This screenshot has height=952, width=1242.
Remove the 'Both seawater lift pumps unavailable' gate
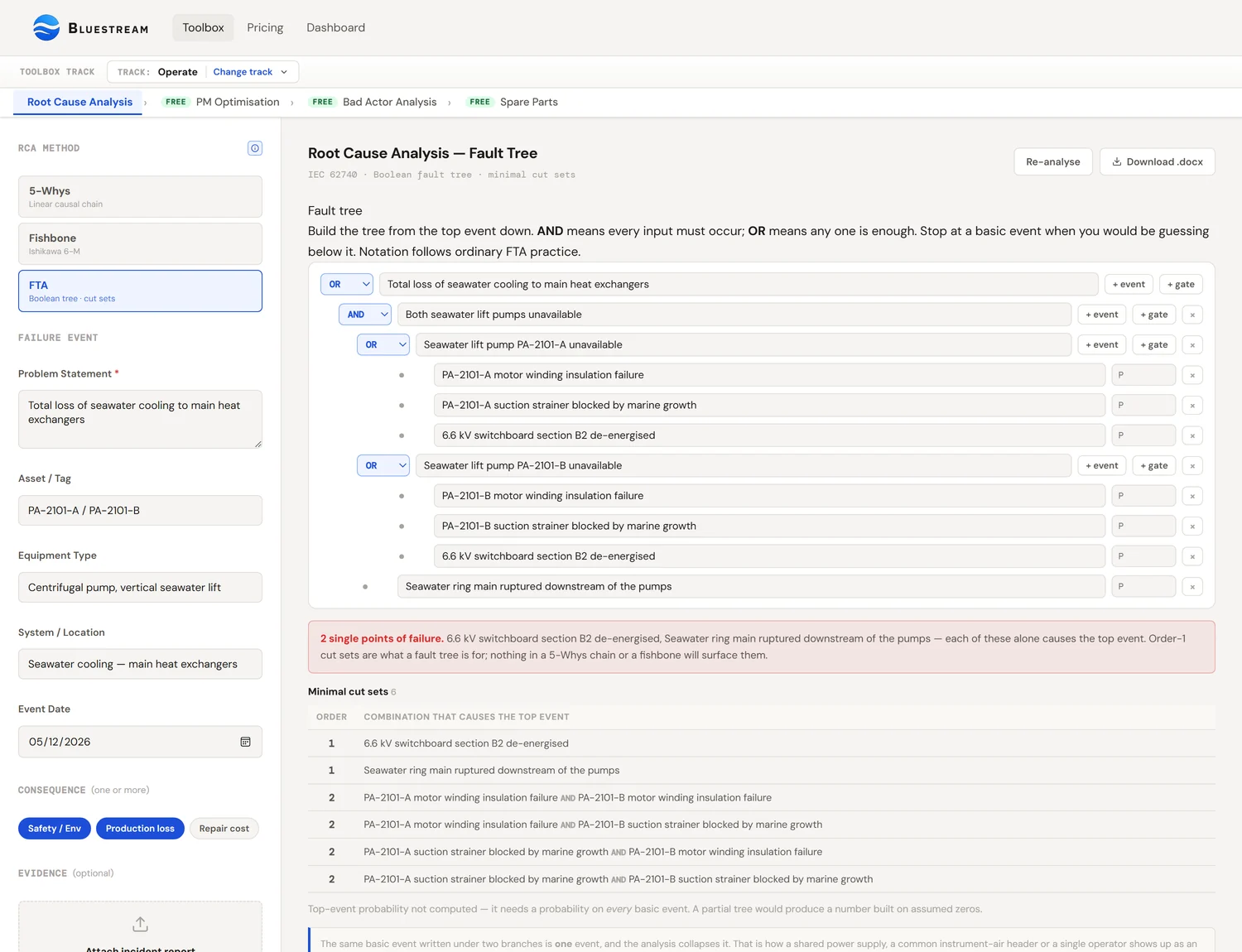[1192, 315]
